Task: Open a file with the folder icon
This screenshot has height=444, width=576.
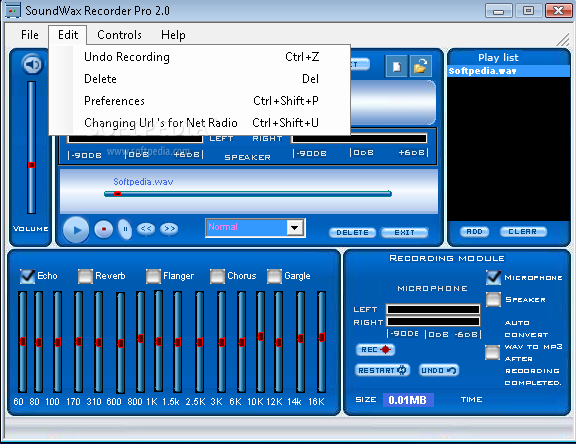Action: coord(420,66)
